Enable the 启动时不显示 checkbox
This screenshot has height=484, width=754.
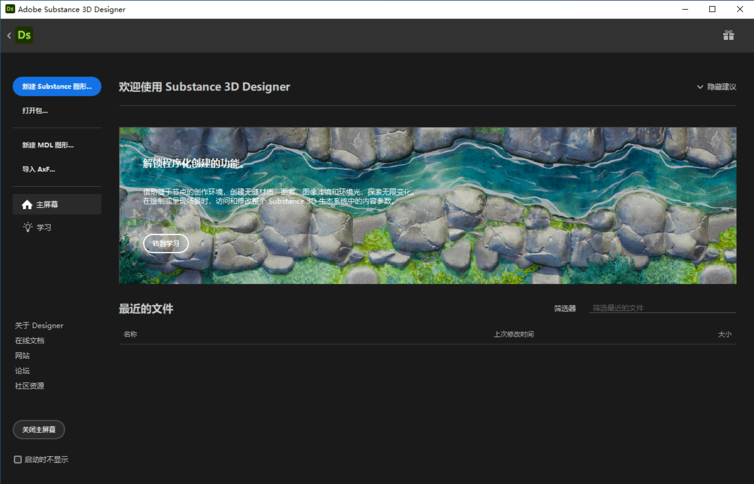(18, 459)
